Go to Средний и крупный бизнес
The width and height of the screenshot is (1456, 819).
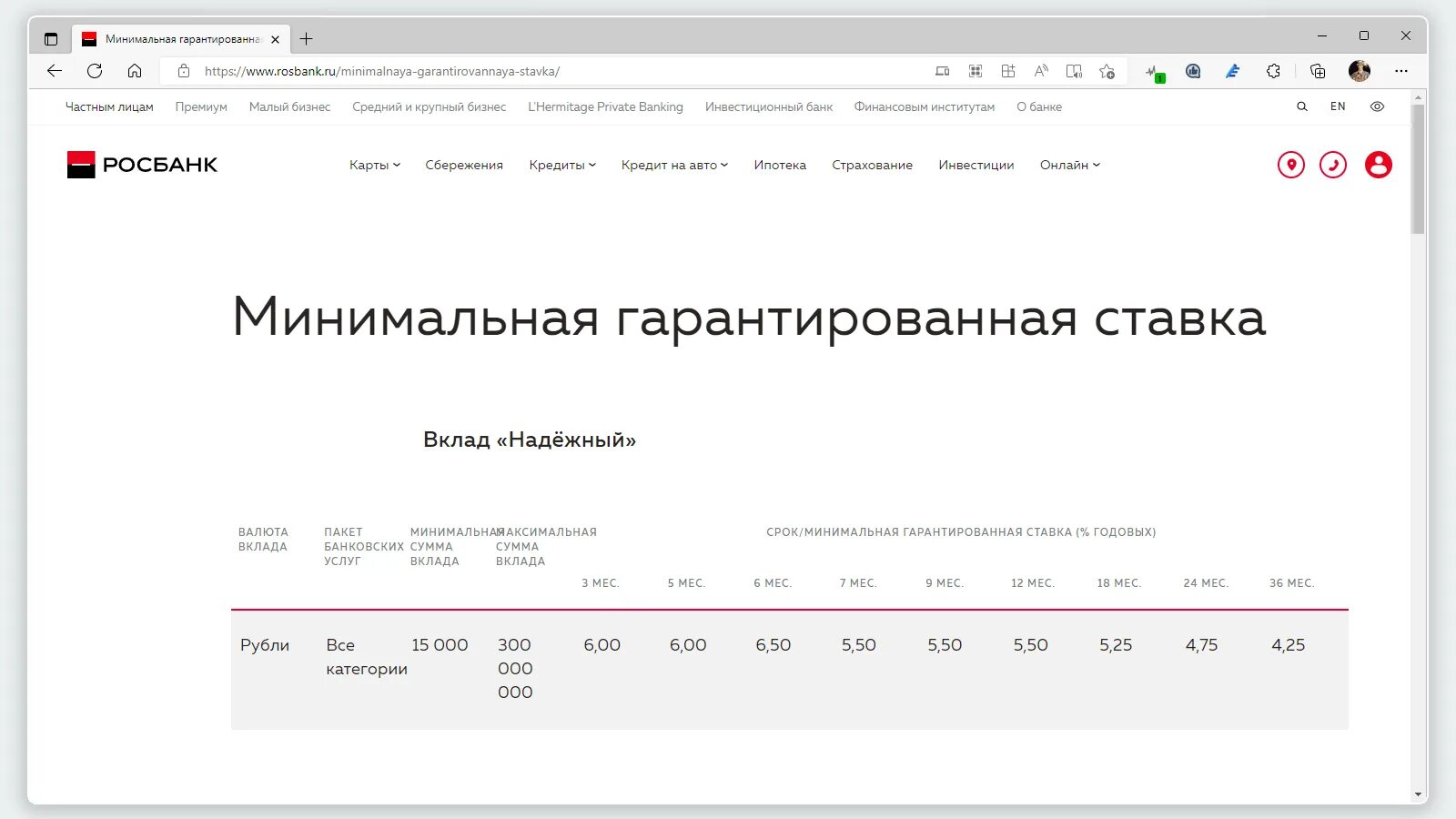(430, 106)
